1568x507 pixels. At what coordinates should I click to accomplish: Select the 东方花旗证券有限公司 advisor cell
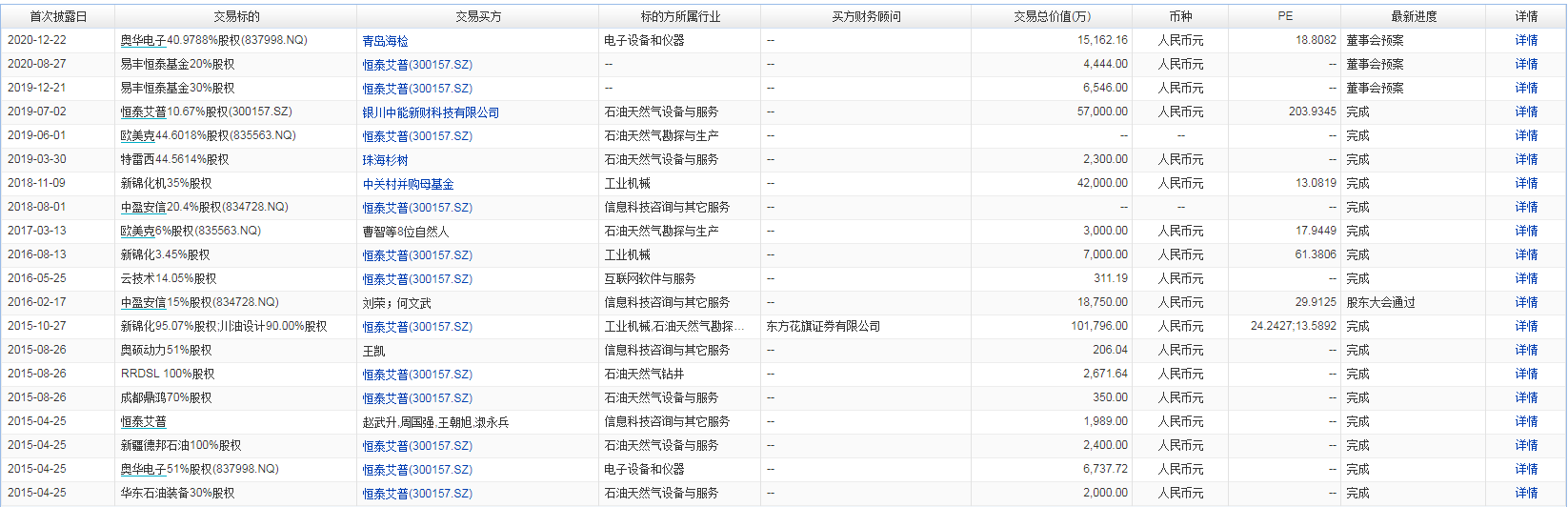click(823, 326)
